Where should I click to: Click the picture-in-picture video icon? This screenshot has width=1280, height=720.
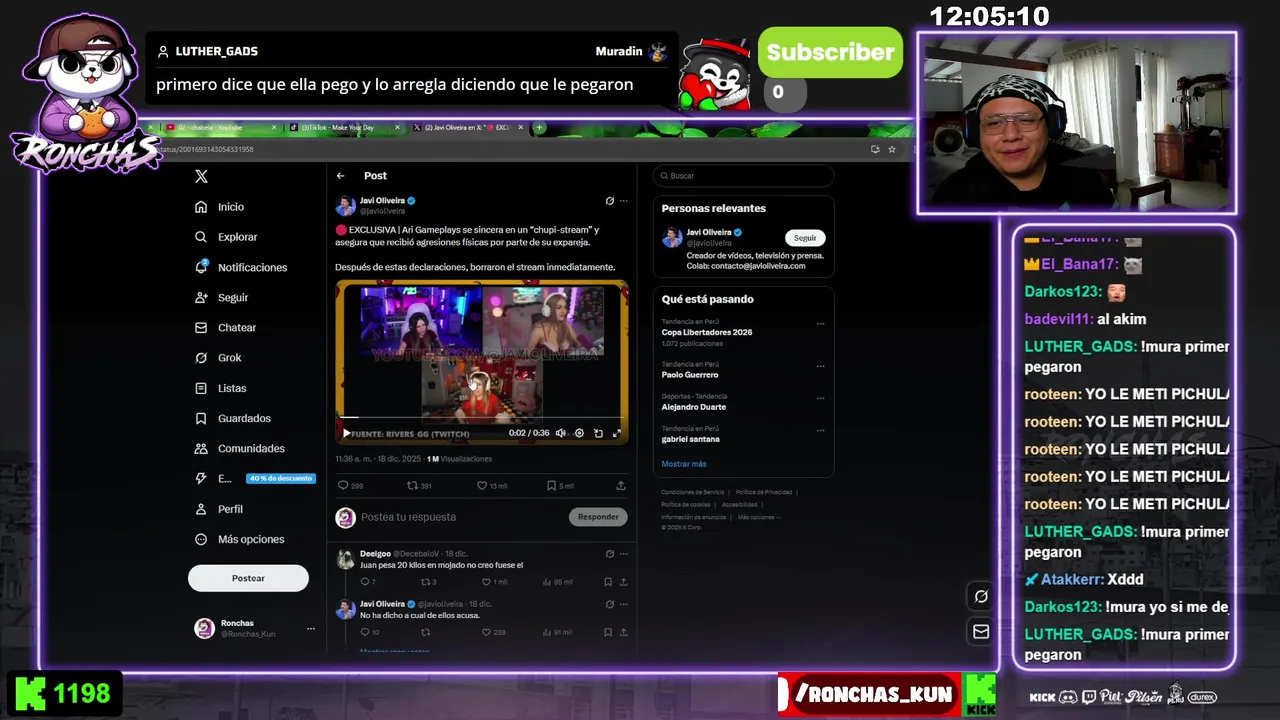[598, 433]
